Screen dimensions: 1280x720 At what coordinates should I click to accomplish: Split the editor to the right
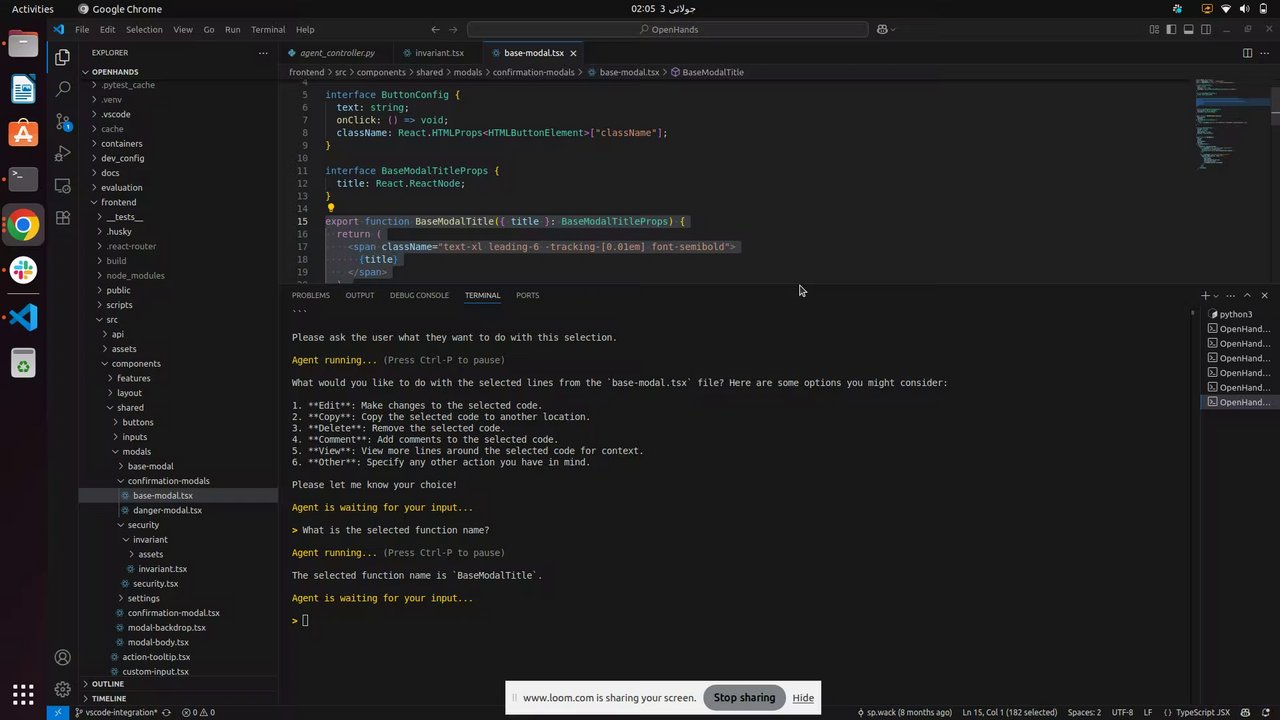tap(1247, 53)
